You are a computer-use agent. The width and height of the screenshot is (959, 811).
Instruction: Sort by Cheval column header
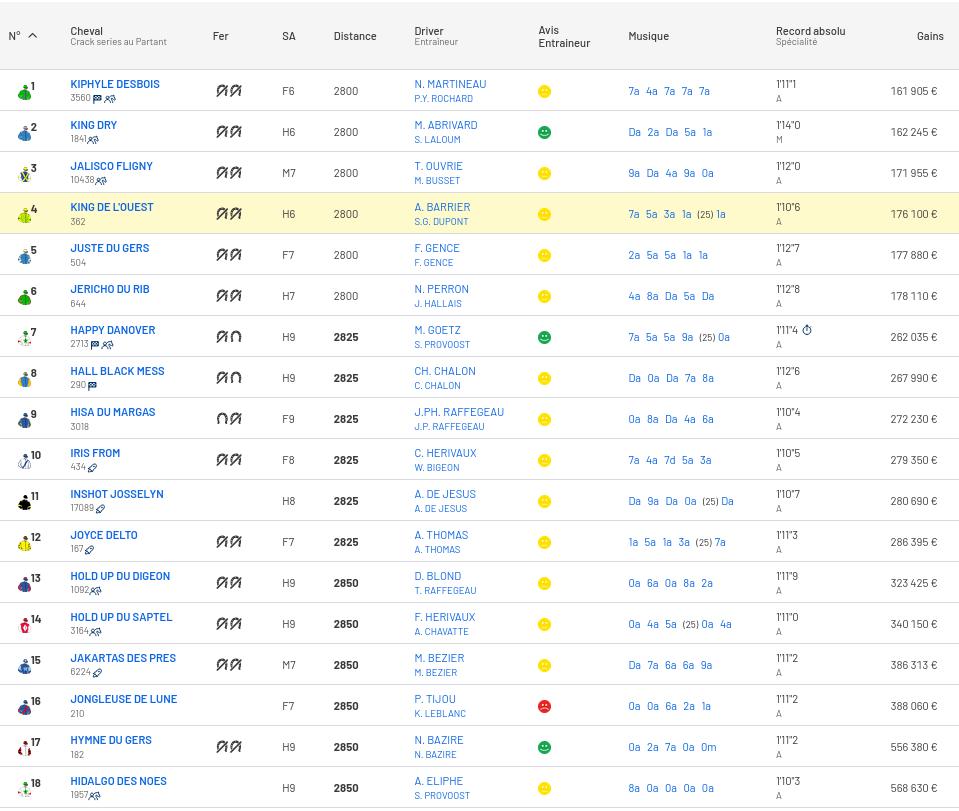coord(86,31)
